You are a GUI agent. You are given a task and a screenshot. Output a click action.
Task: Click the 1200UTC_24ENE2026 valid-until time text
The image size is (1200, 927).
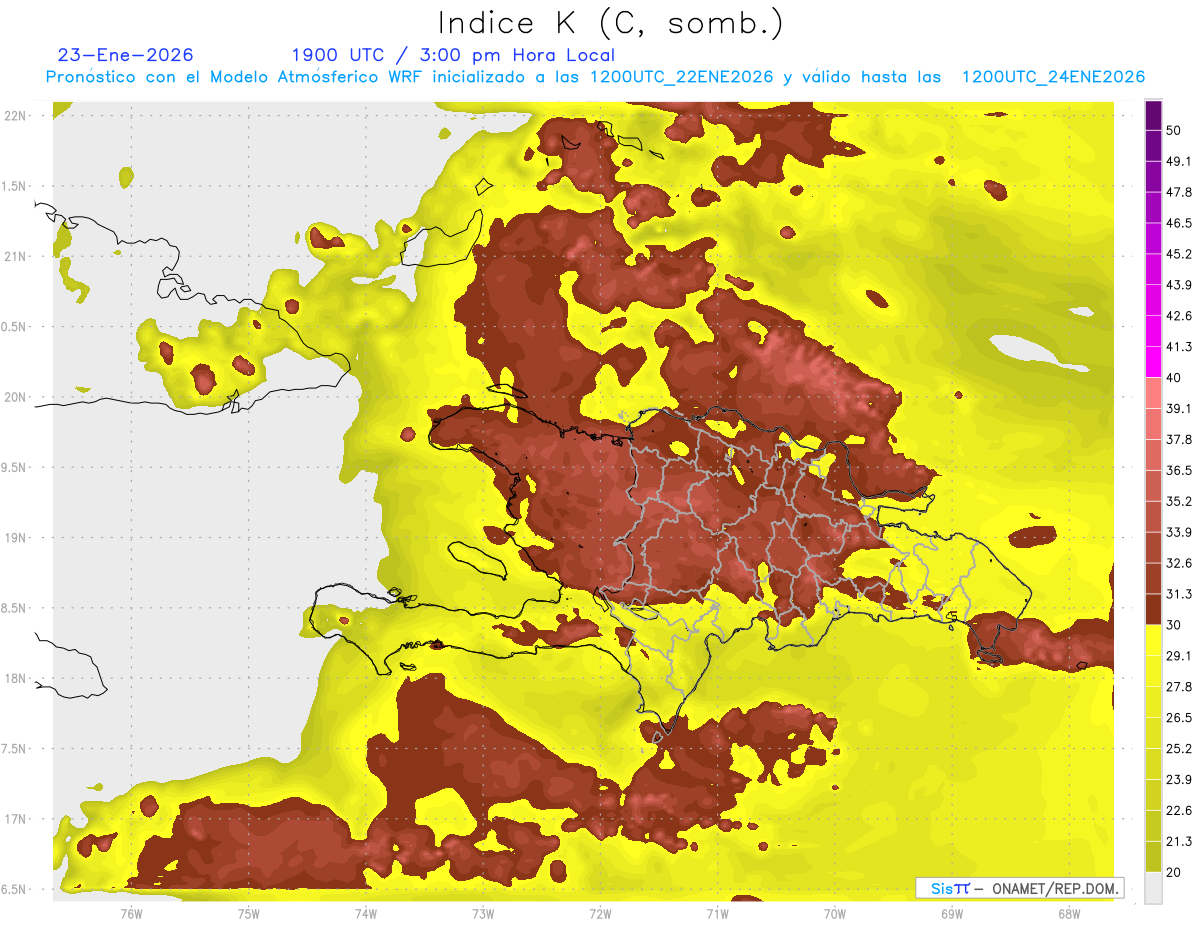(x=1053, y=77)
